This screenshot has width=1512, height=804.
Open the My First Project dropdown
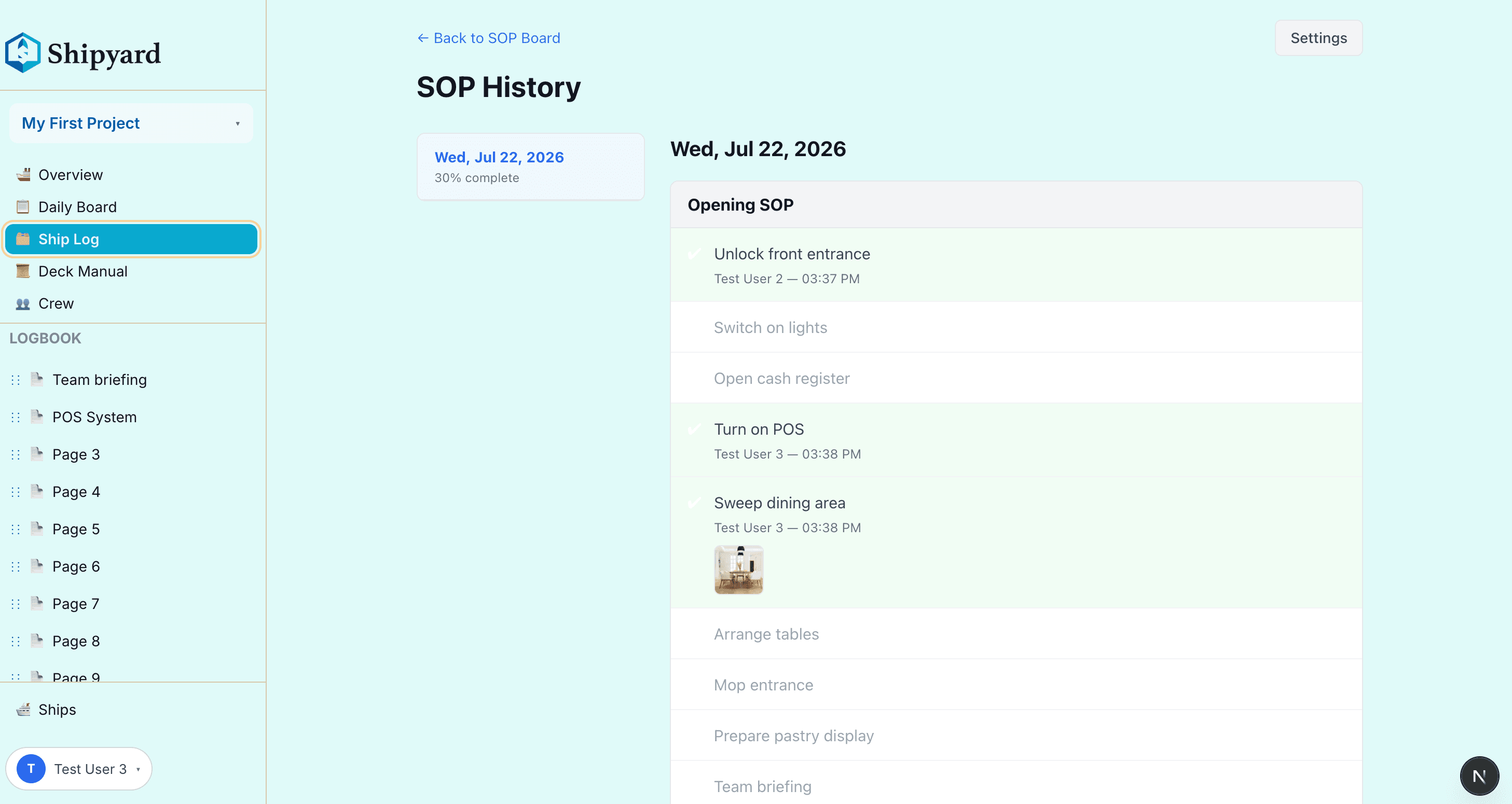(x=131, y=123)
